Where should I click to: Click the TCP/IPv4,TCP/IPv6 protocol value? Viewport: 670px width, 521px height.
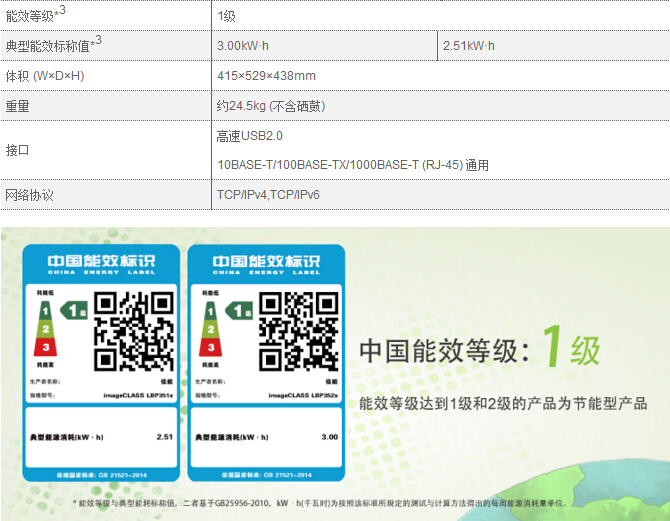[268, 195]
